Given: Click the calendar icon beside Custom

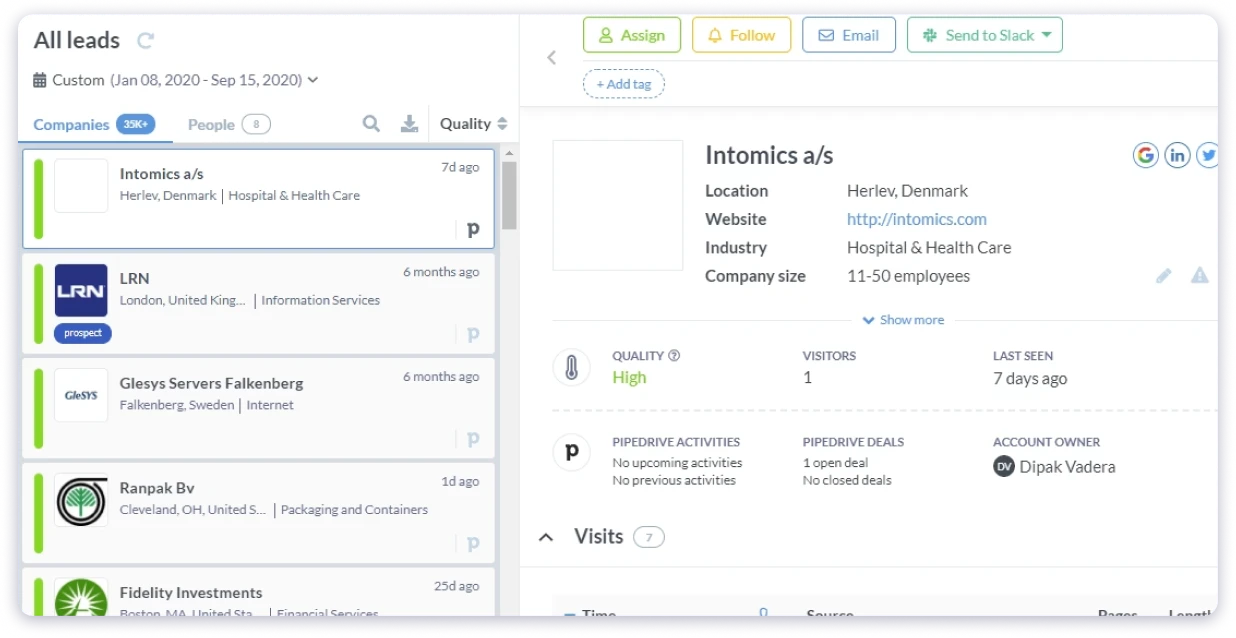Looking at the screenshot, I should pyautogui.click(x=40, y=80).
